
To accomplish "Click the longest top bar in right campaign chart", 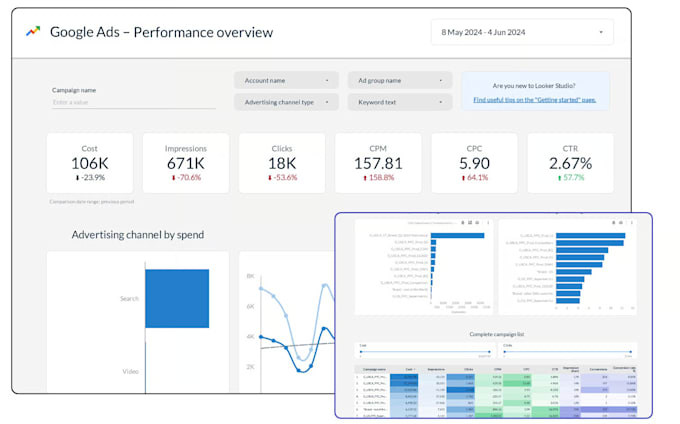I will pyautogui.click(x=591, y=236).
